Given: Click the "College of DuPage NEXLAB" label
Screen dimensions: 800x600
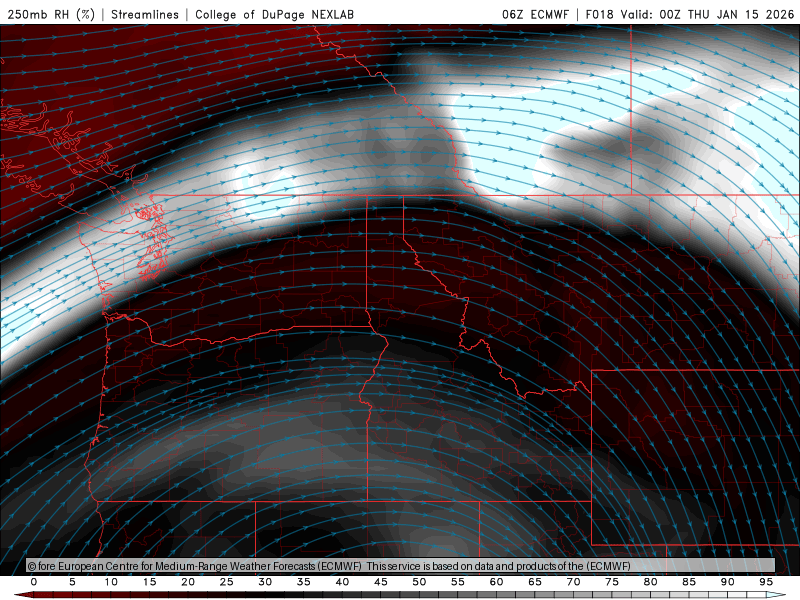Looking at the screenshot, I should (x=274, y=14).
